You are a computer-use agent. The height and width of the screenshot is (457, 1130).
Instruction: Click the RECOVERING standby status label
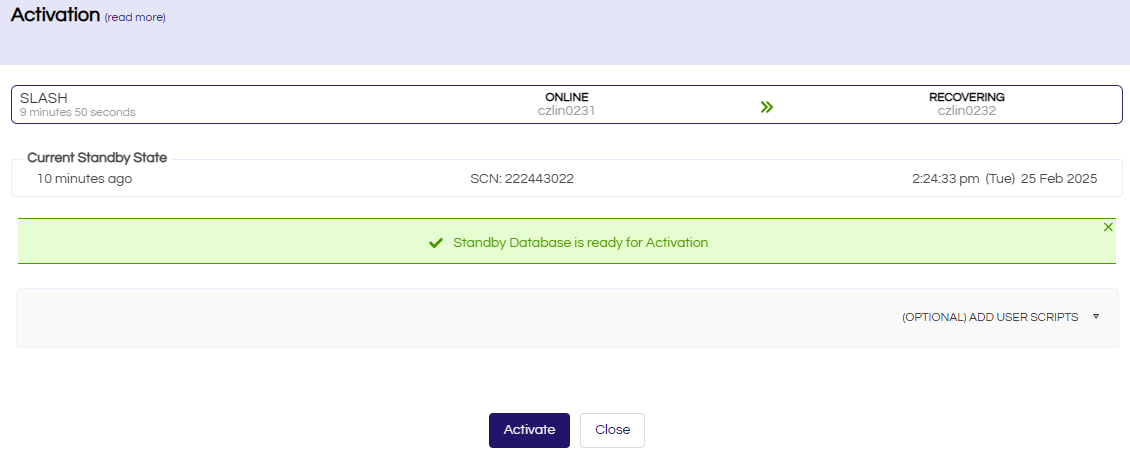pos(966,97)
